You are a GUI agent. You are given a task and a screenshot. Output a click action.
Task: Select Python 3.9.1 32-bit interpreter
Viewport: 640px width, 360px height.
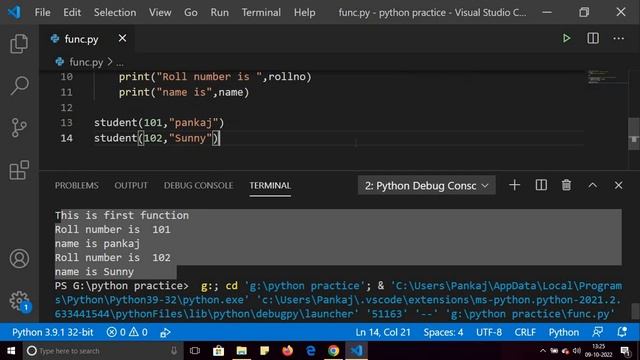53,332
